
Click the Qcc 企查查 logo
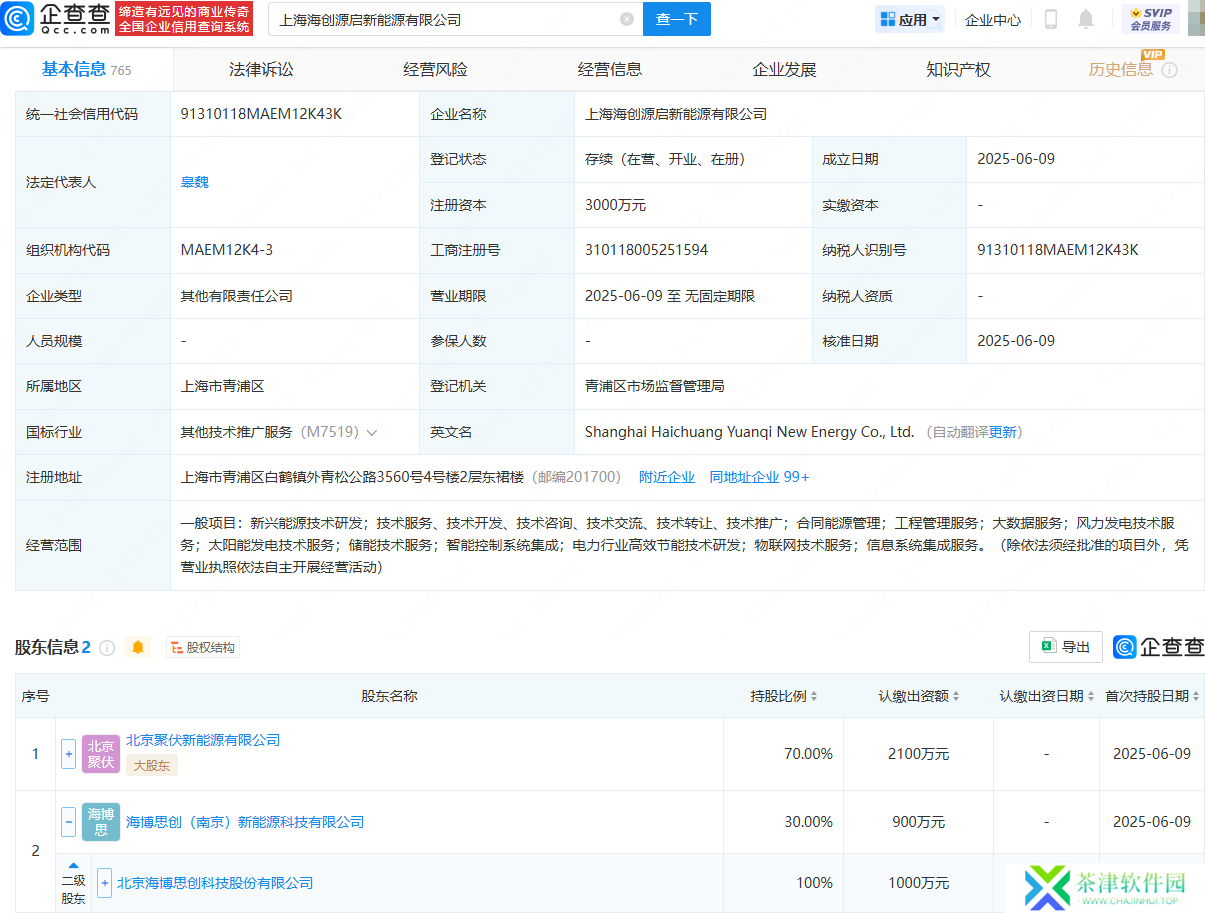point(54,18)
